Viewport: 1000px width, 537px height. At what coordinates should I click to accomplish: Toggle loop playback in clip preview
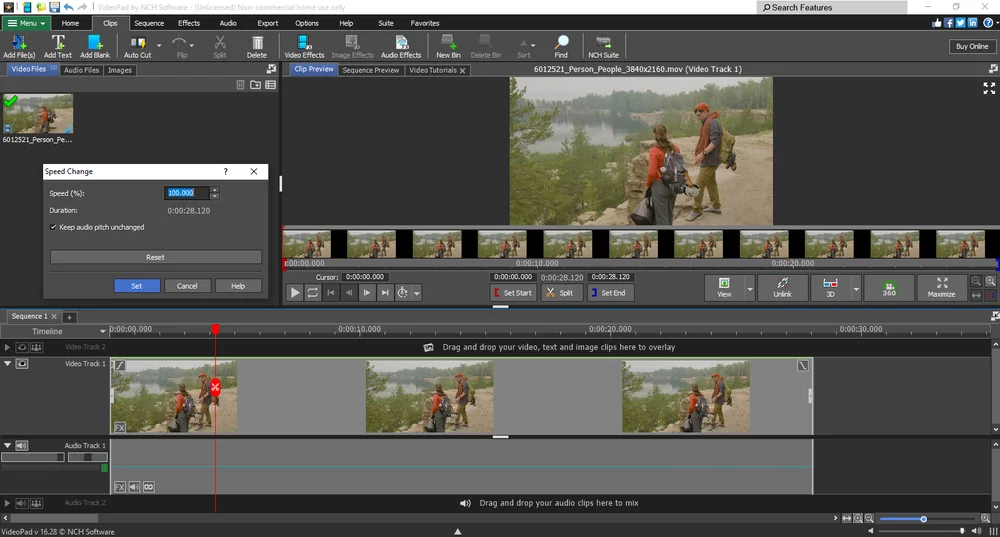[312, 293]
